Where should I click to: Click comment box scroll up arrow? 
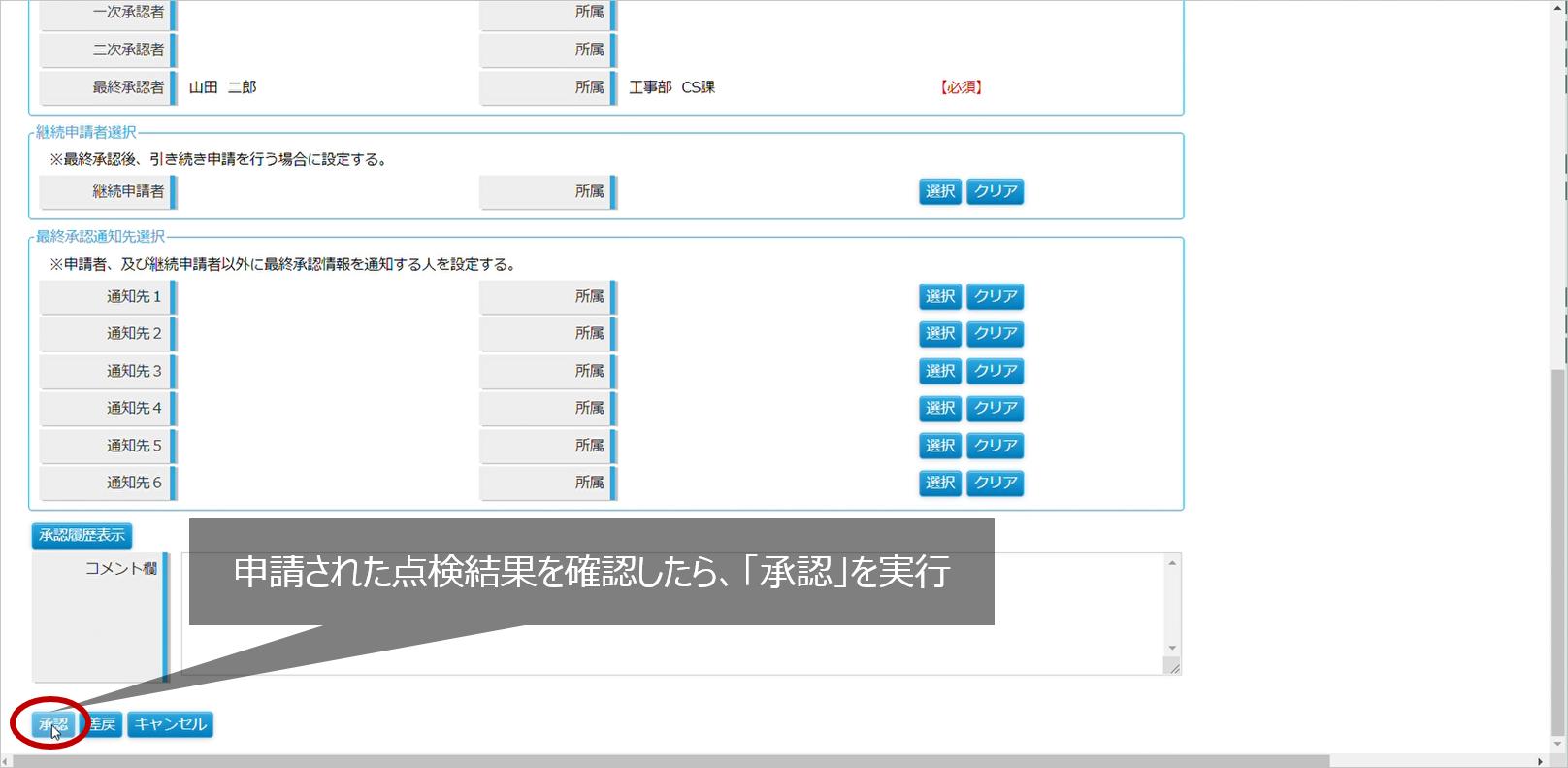coord(1172,563)
